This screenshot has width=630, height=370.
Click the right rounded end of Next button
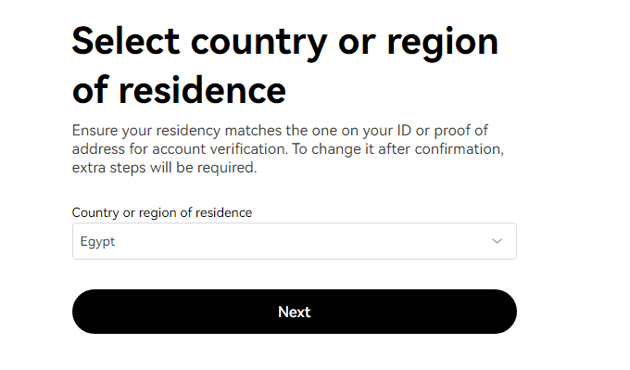(502, 311)
